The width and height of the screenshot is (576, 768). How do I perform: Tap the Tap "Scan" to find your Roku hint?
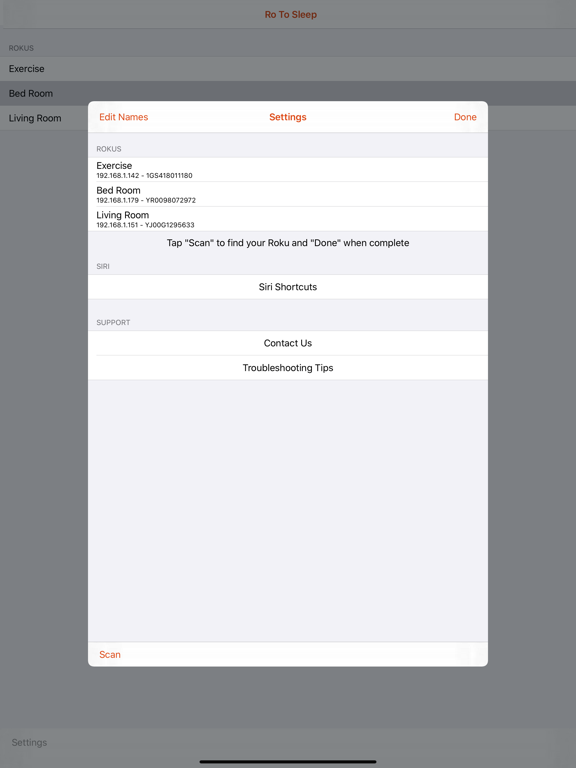[288, 243]
